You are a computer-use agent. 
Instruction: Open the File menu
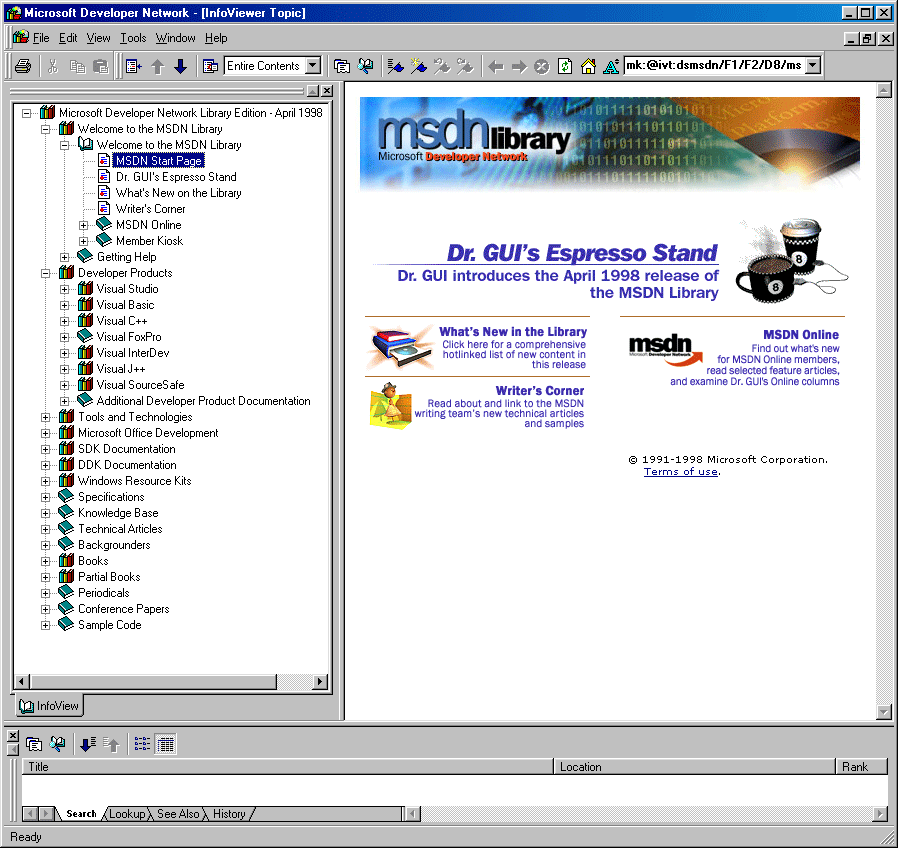pyautogui.click(x=41, y=38)
